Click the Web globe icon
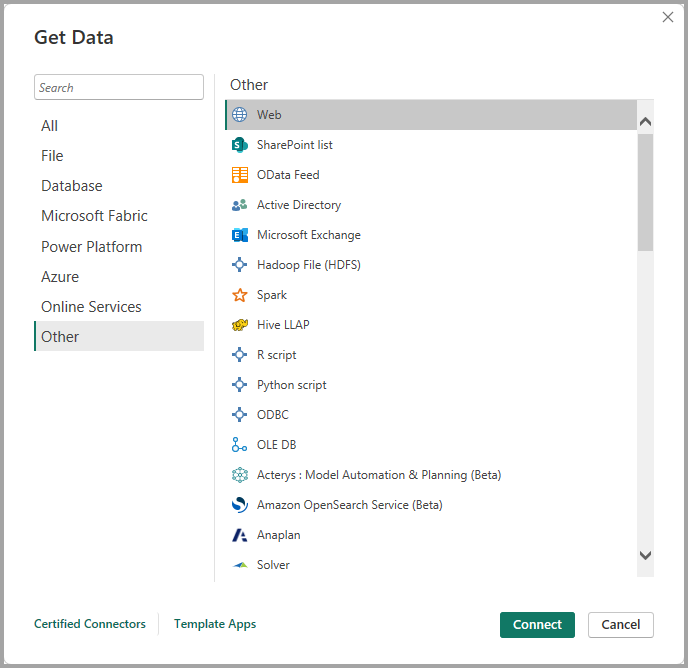This screenshot has height=668, width=688. tap(240, 115)
